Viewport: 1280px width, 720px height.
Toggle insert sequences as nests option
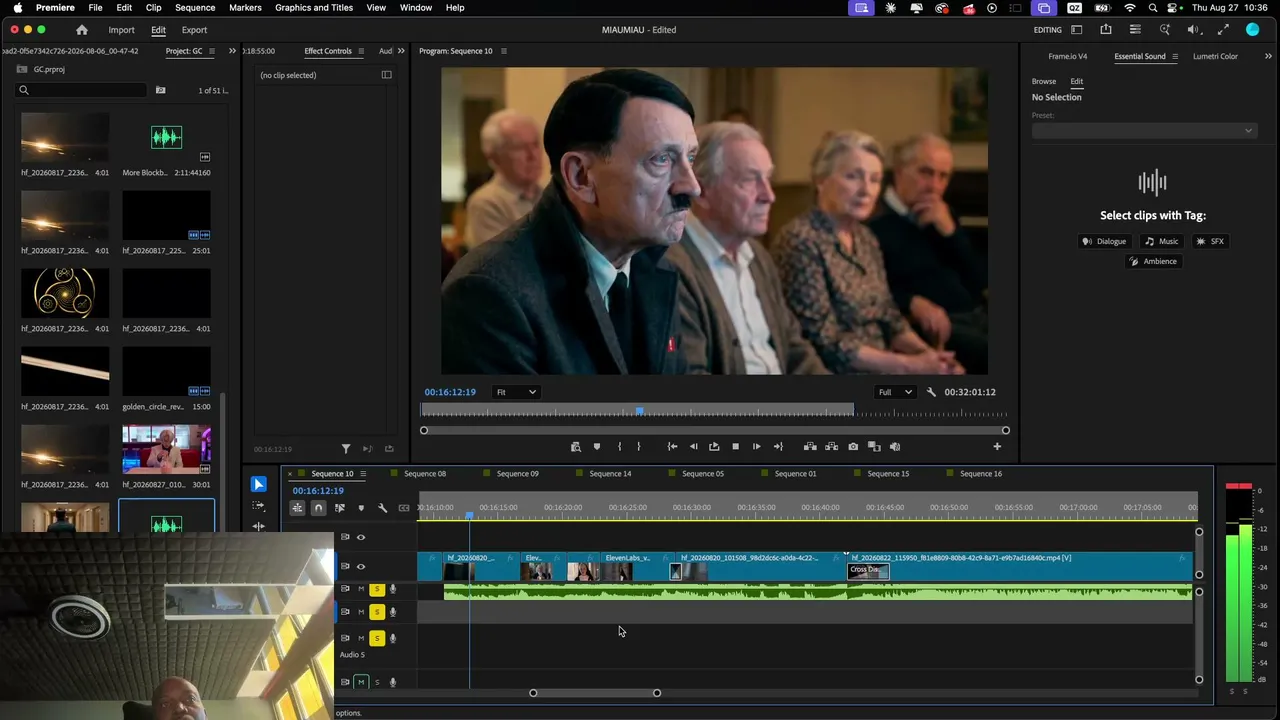click(297, 508)
